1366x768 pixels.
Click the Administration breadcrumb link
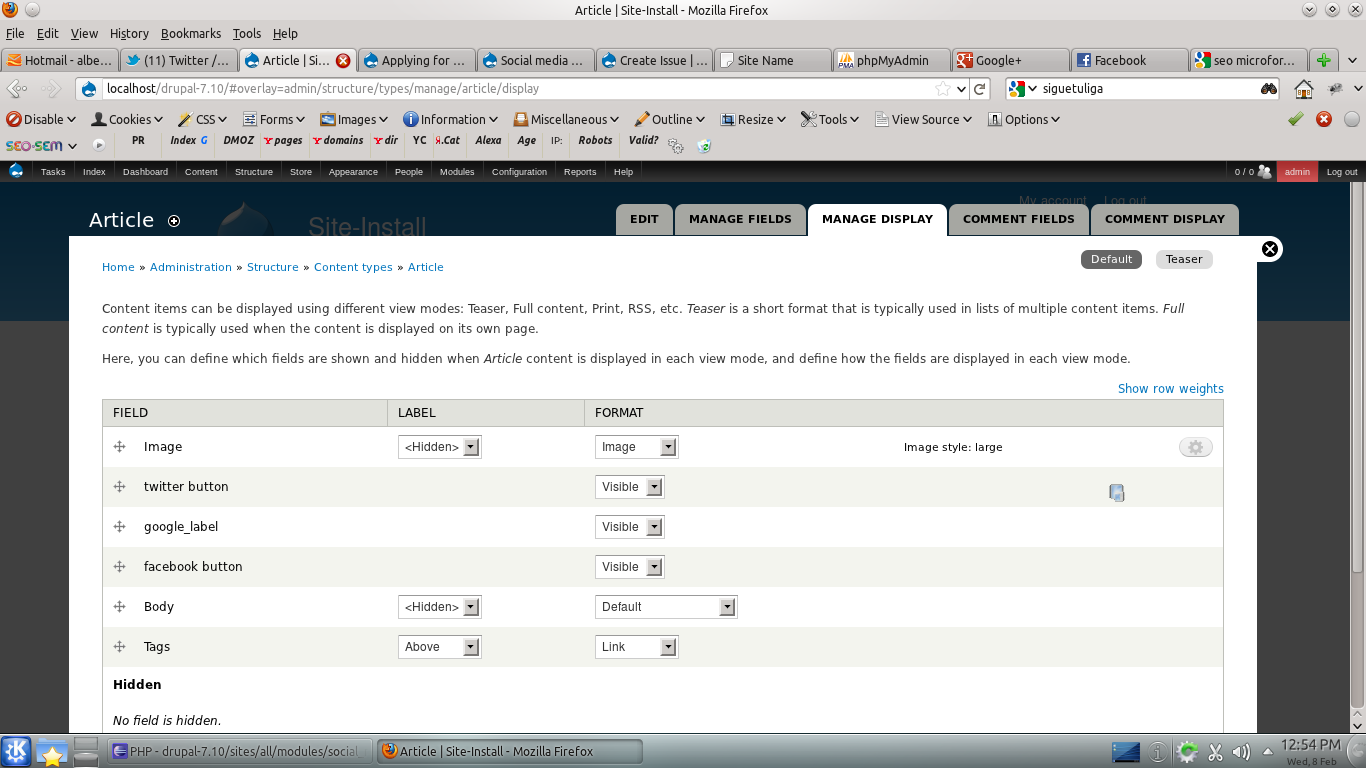click(x=191, y=267)
